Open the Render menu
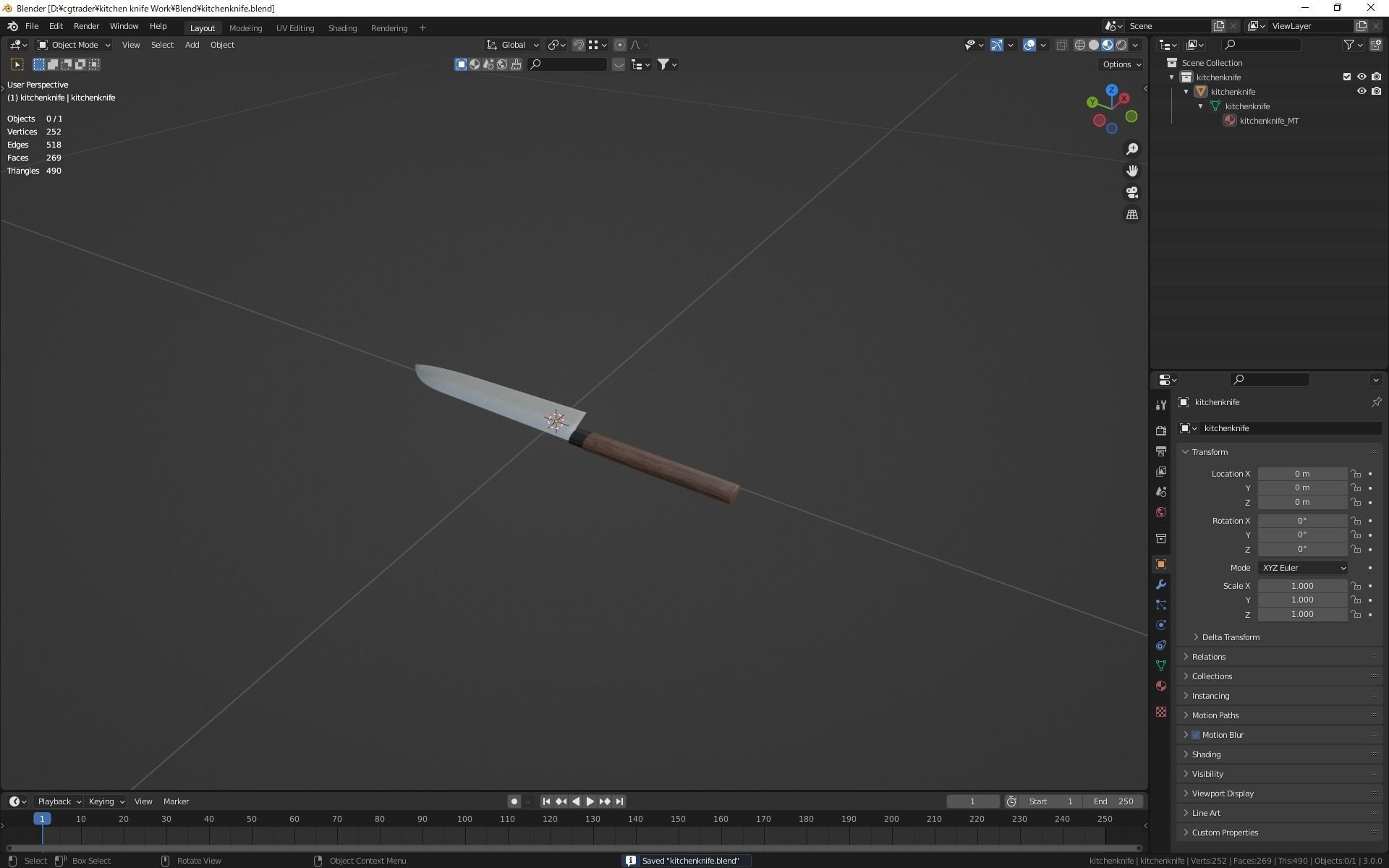 [x=86, y=26]
